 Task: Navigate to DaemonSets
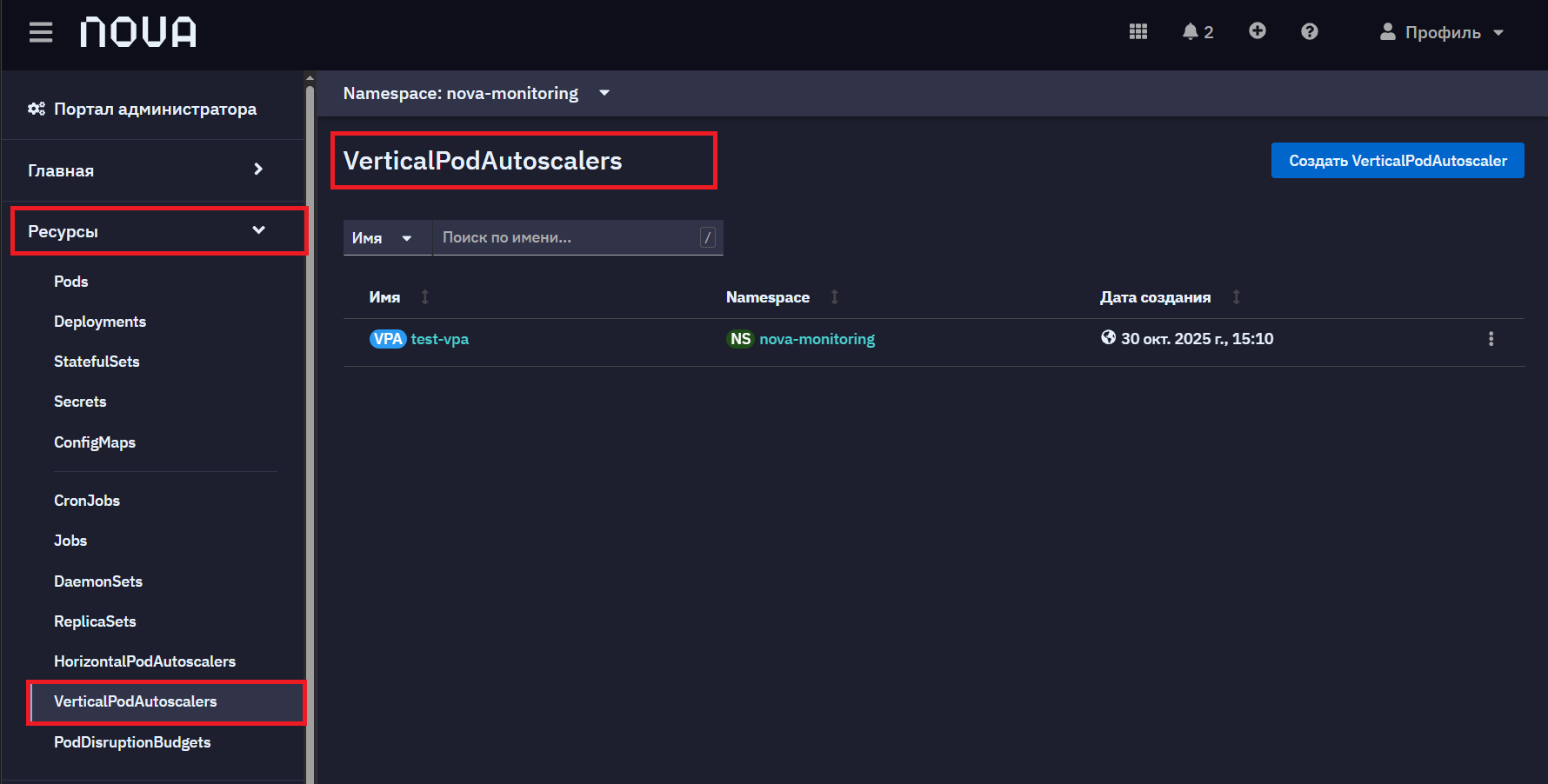click(98, 581)
